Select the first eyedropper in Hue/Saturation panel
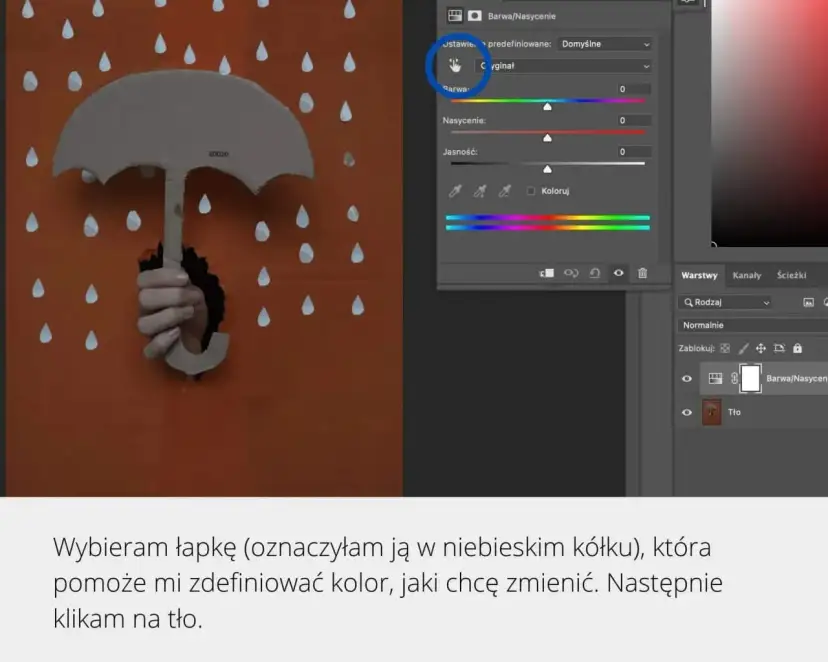The image size is (828, 662). 455,192
